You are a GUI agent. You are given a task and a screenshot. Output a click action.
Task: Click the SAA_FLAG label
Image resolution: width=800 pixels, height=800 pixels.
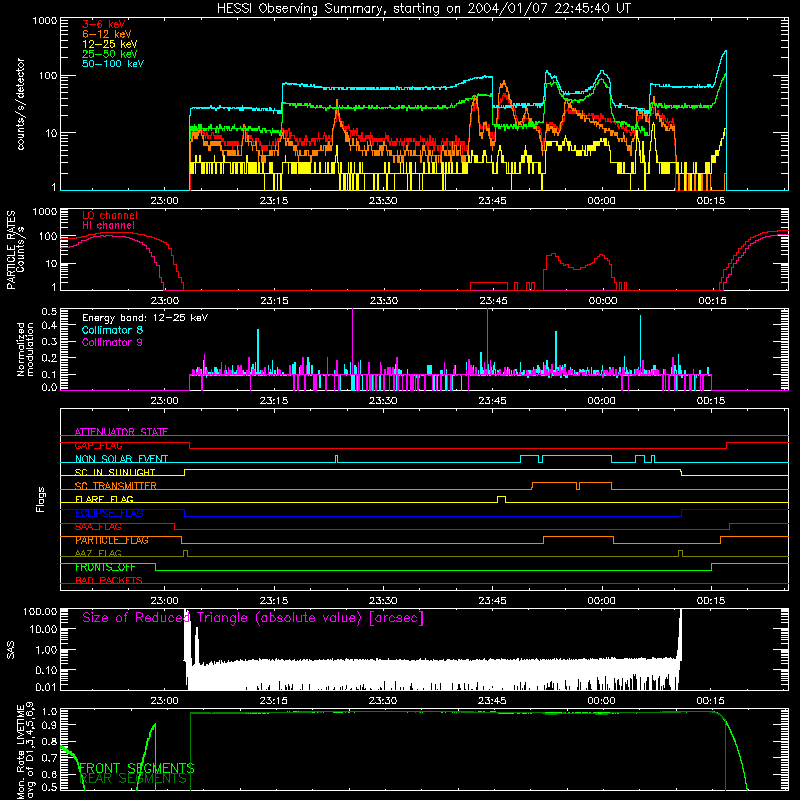98,527
